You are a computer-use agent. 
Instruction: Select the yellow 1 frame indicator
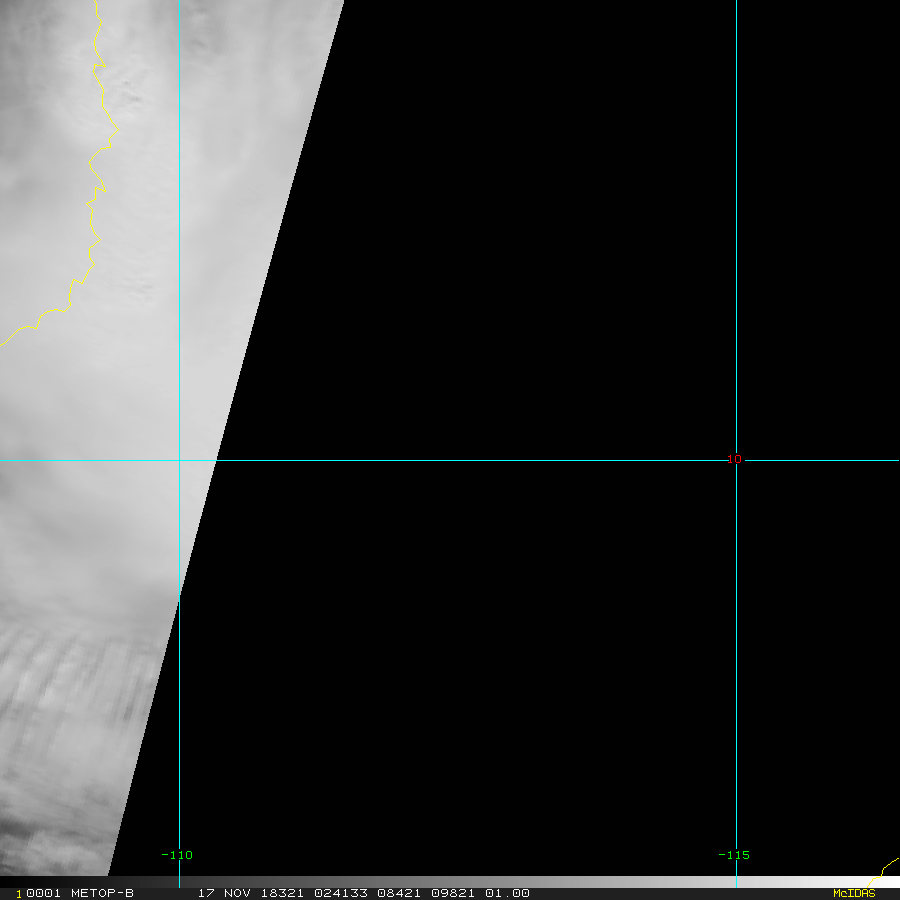[x=19, y=894]
